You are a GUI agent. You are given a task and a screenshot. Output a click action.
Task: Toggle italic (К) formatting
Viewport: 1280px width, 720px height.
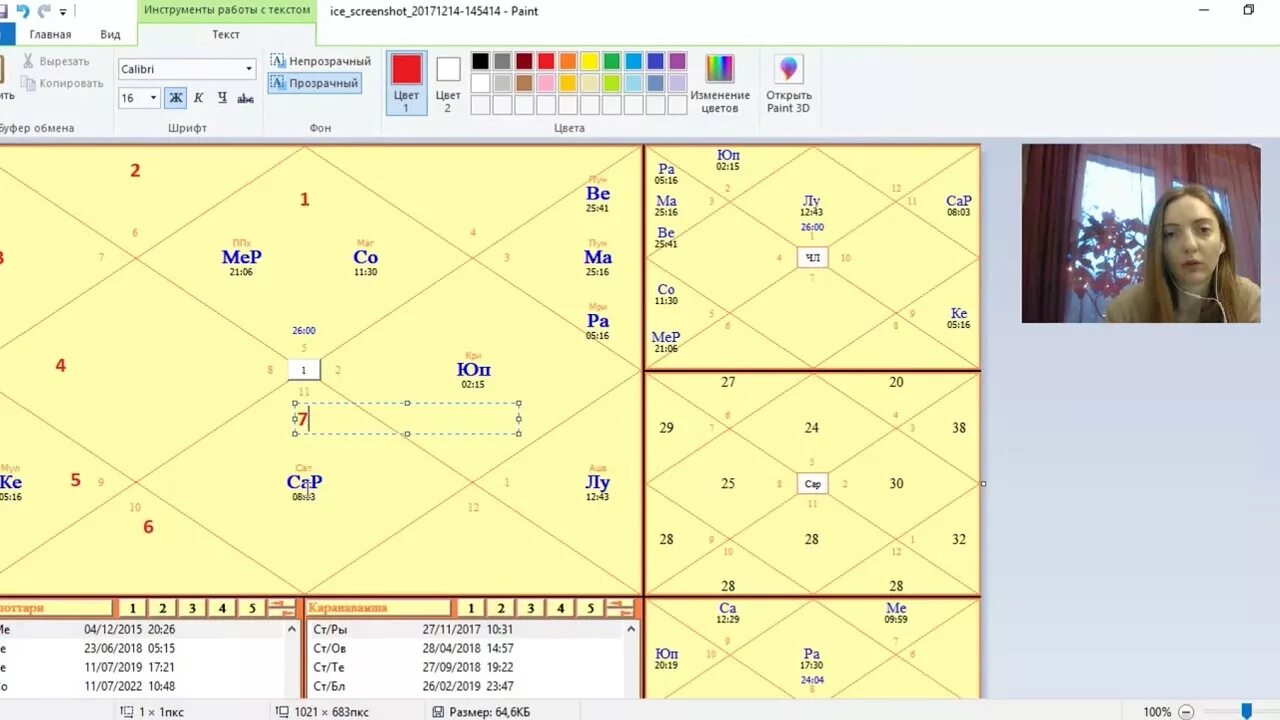198,98
